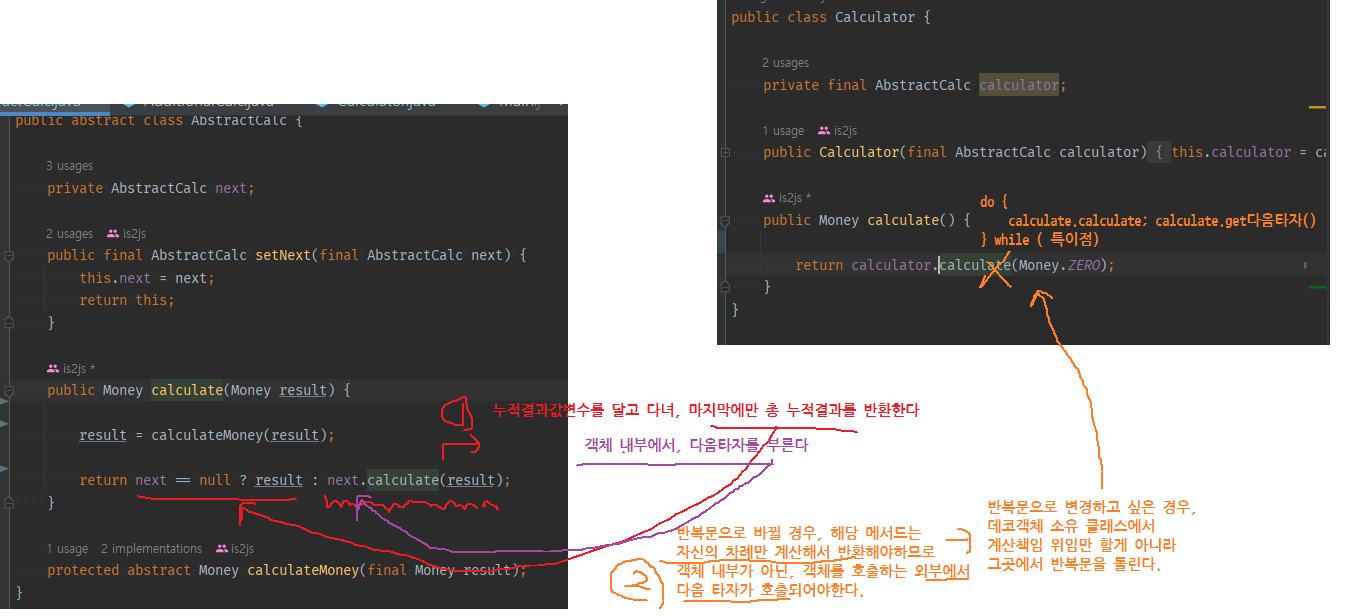Image resolution: width=1345 pixels, height=616 pixels.
Task: Click Money.ZERO argument in return statement
Action: [1059, 265]
